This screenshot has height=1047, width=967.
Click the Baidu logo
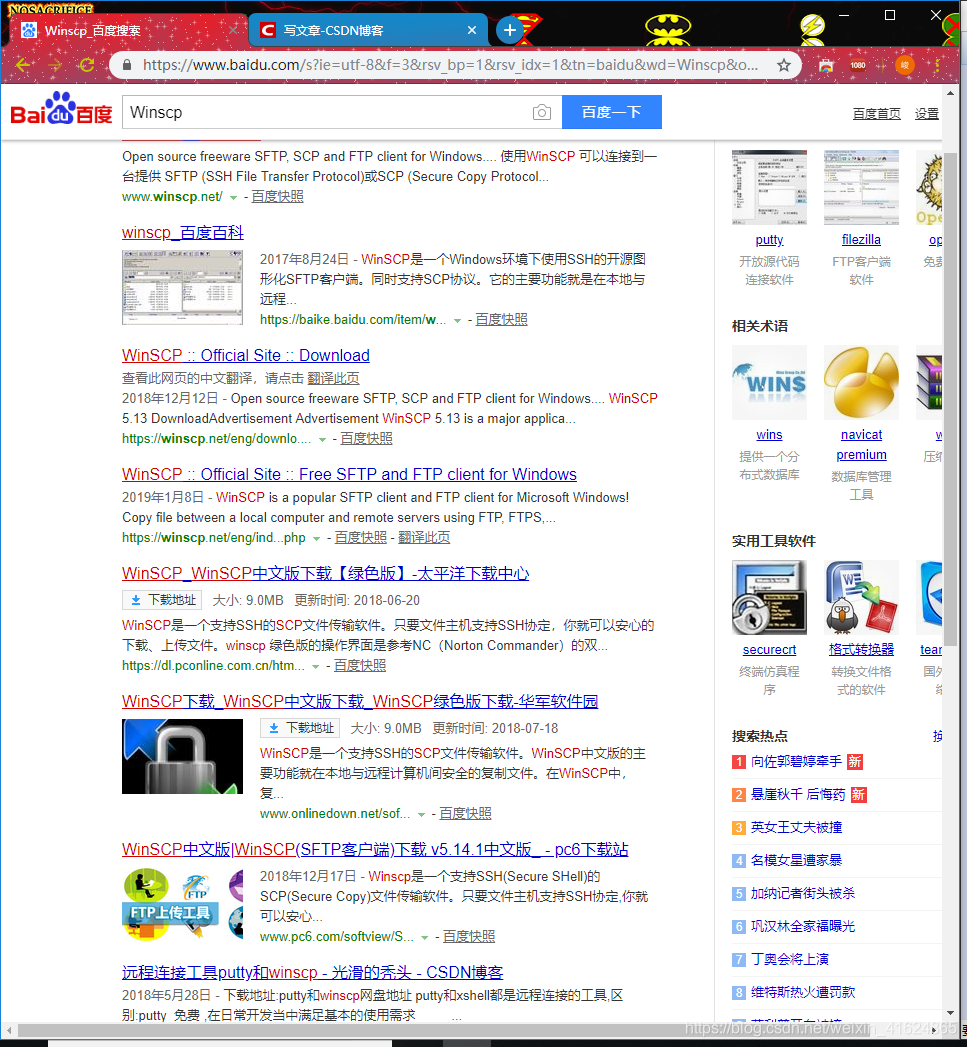click(x=61, y=110)
